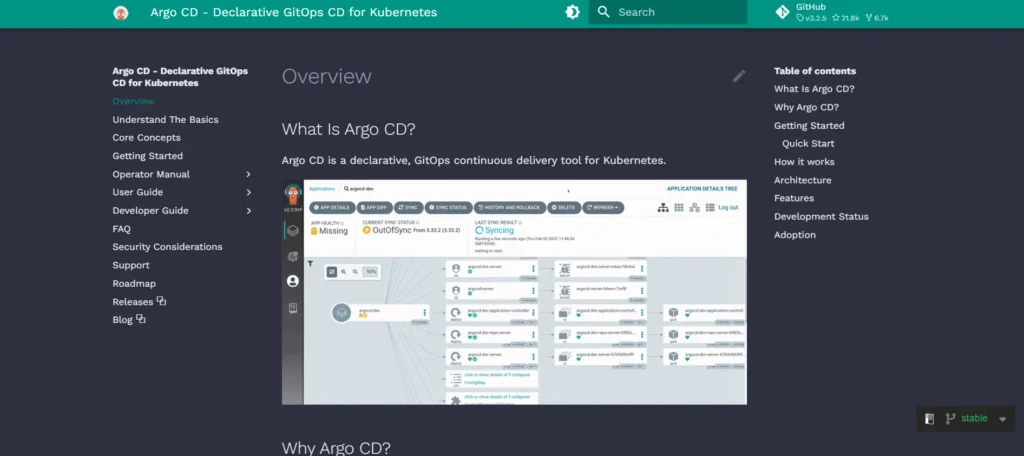Jump to Why Argo CD? in contents

click(x=807, y=107)
